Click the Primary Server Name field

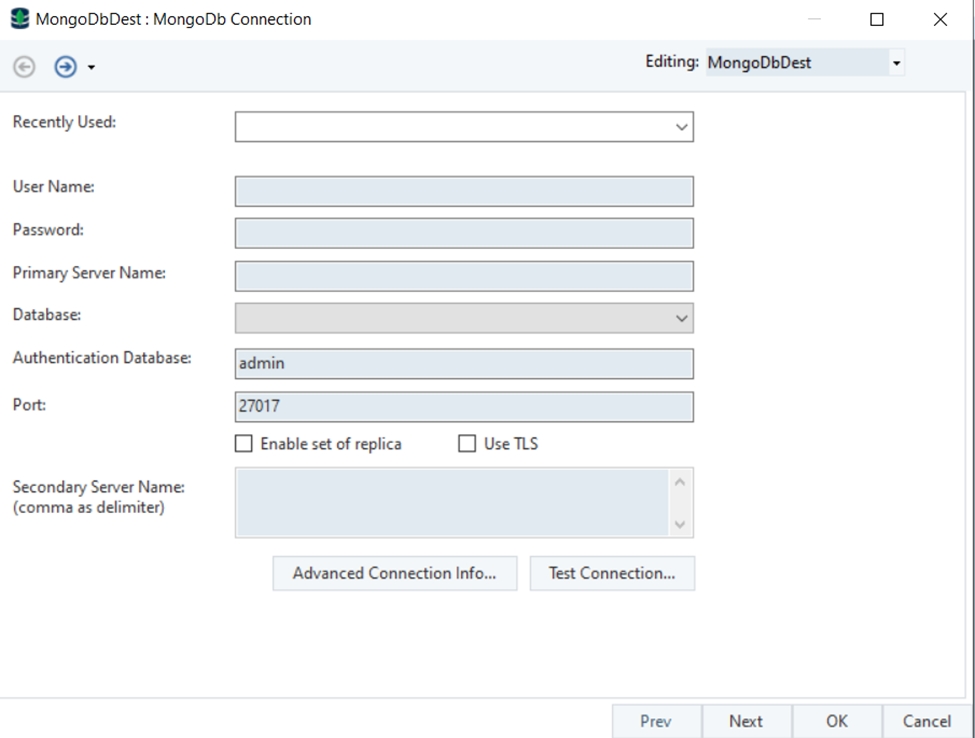coord(464,276)
